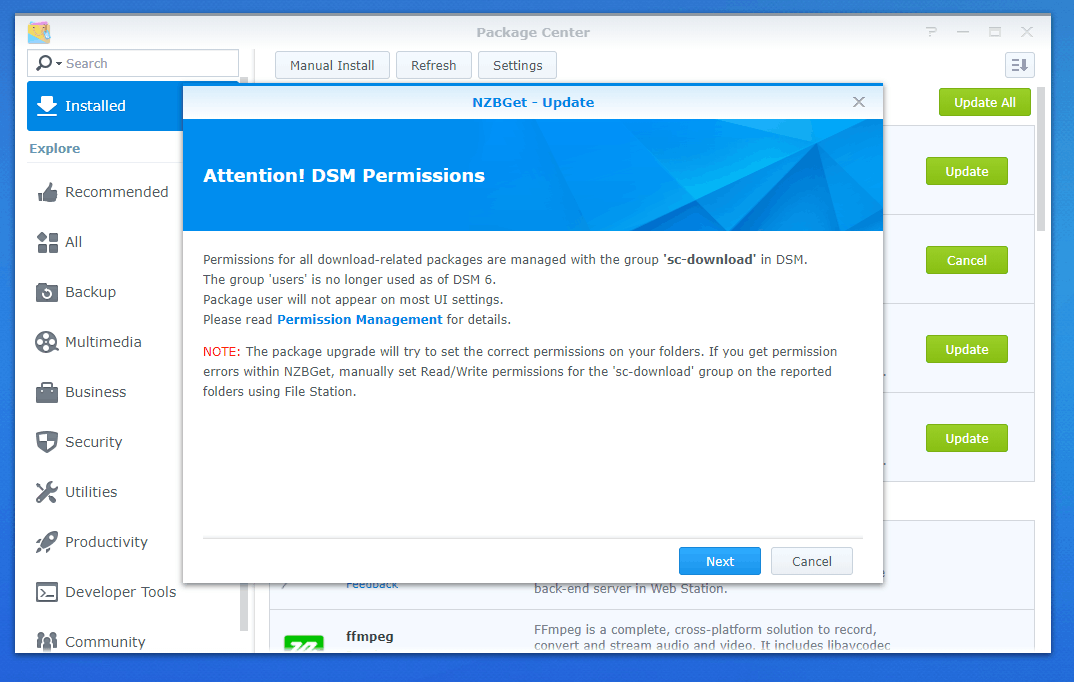The image size is (1074, 682).
Task: Click the Community category label
Action: coord(105,642)
